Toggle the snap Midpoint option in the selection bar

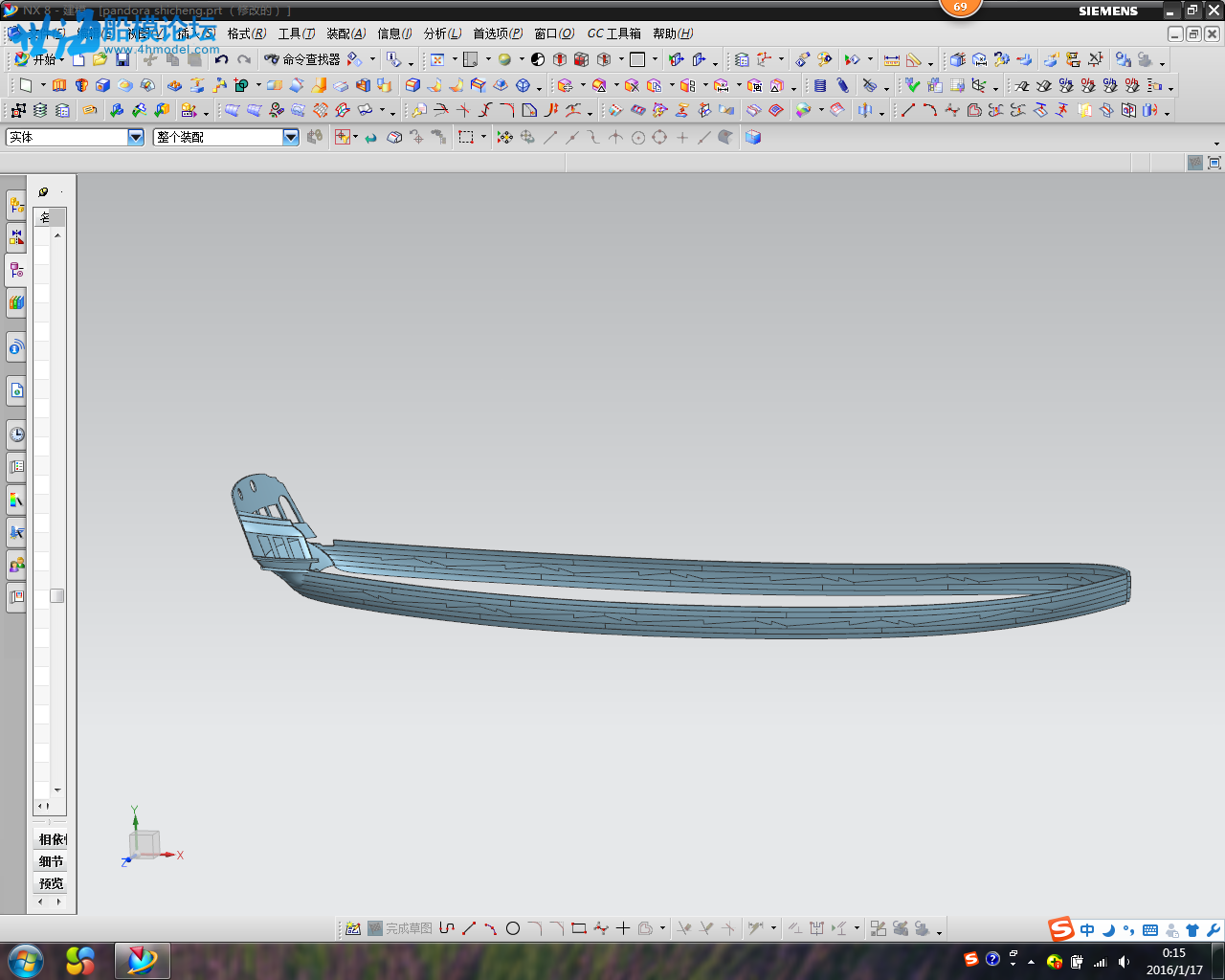pos(572,137)
